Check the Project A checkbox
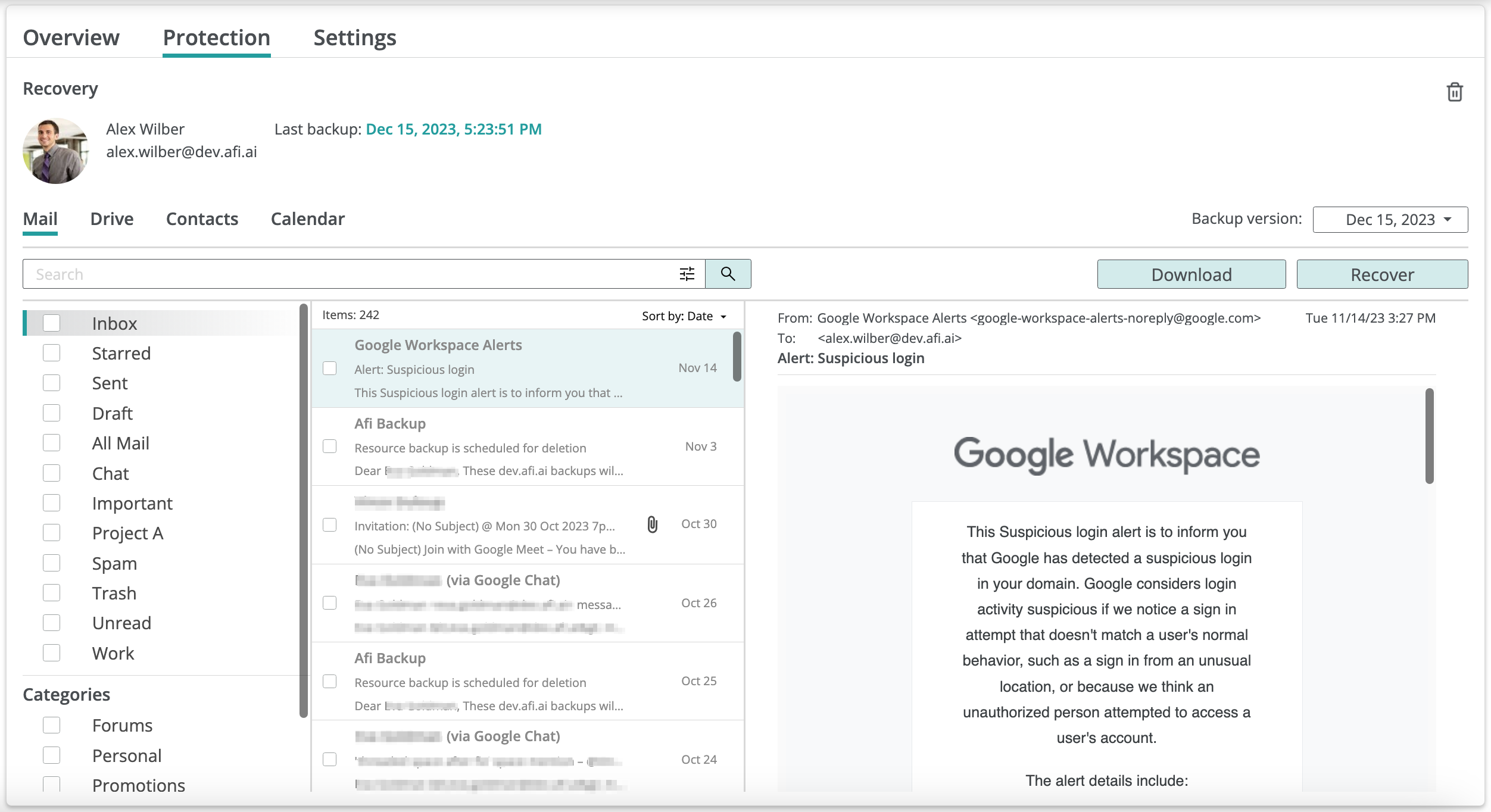1491x812 pixels. 52,533
